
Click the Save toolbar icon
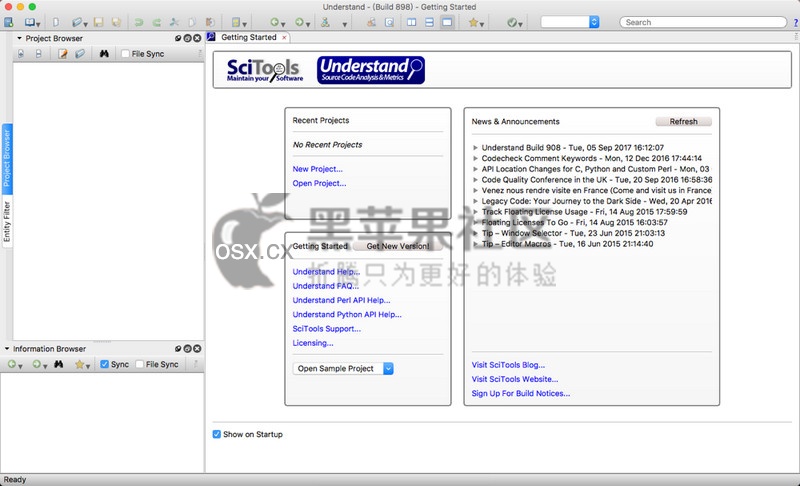(x=98, y=22)
